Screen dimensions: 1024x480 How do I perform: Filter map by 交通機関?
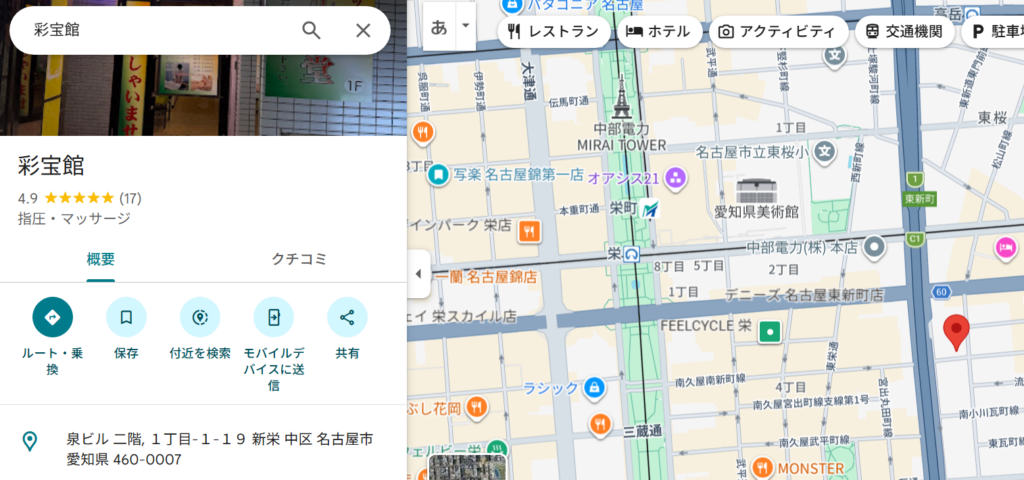click(x=904, y=31)
